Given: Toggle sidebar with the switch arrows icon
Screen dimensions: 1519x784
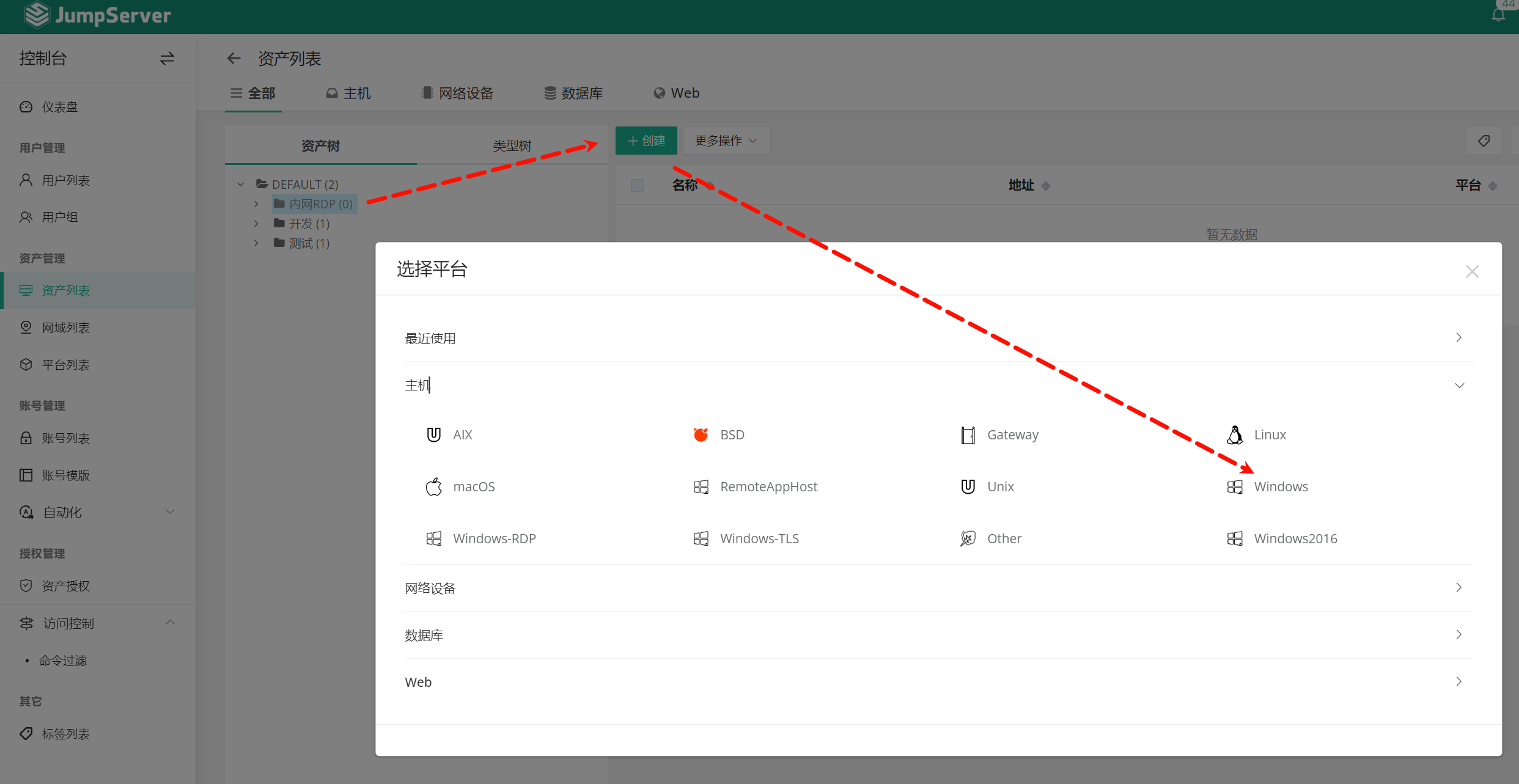Looking at the screenshot, I should 167,58.
